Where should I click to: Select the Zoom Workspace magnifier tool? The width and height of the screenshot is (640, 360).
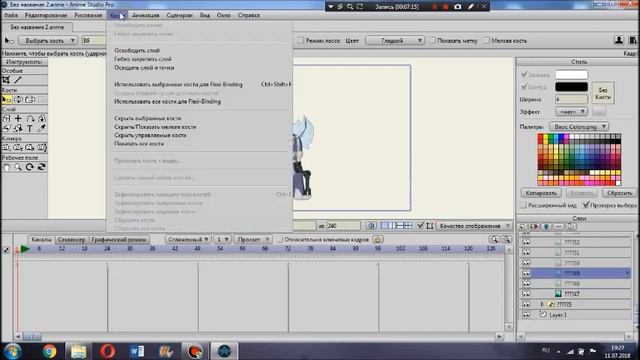coord(18,167)
